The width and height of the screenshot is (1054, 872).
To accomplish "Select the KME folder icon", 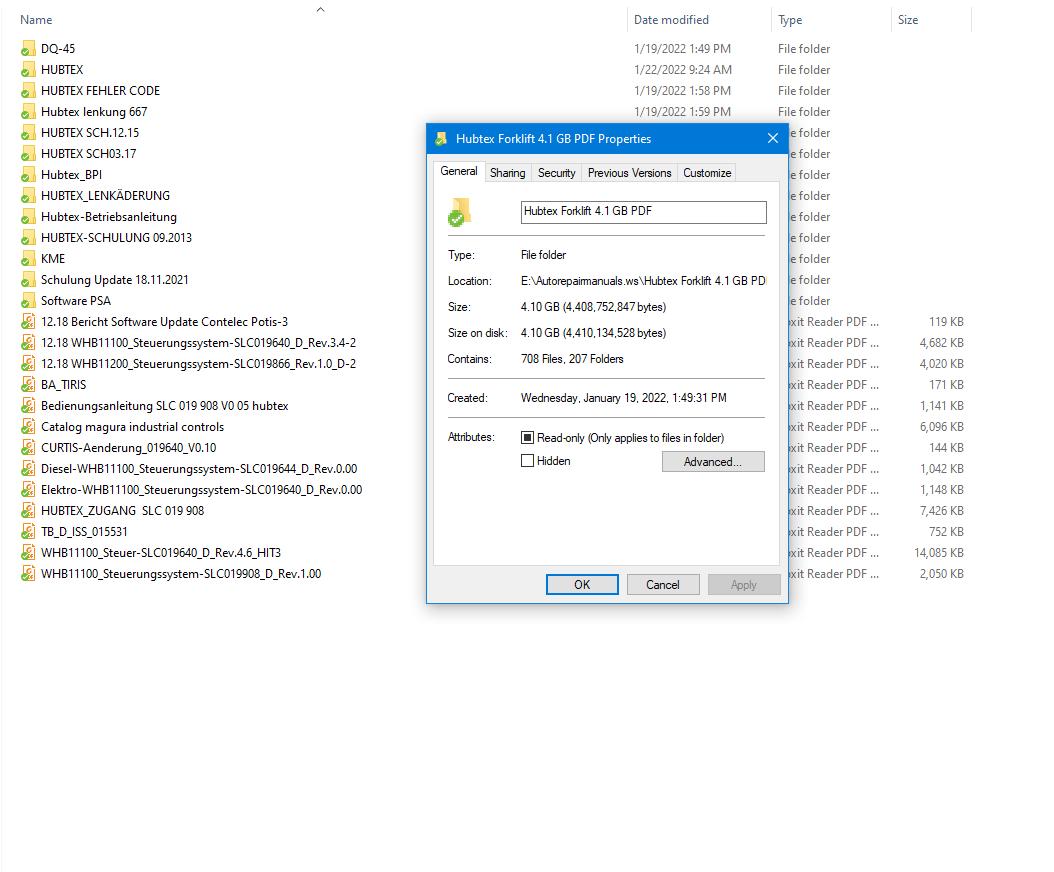I will [28, 259].
